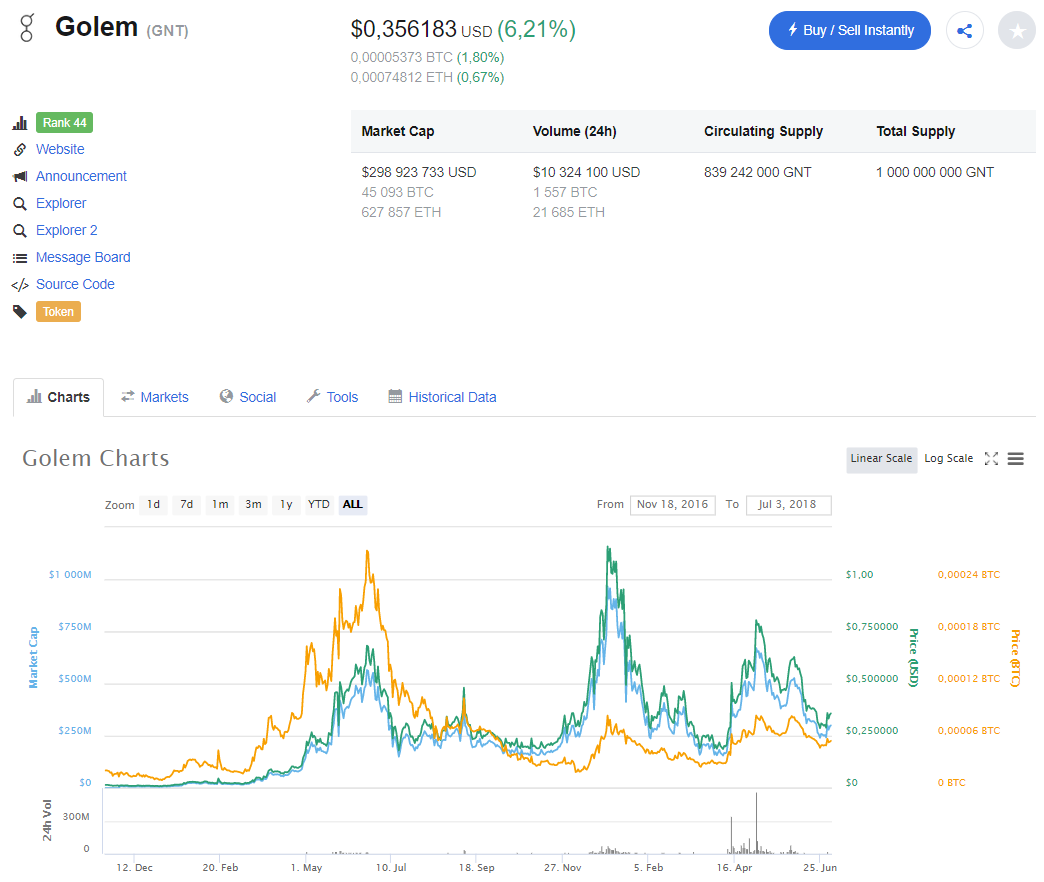Click the Circulating Supply column header
This screenshot has width=1044, height=882.
764,132
